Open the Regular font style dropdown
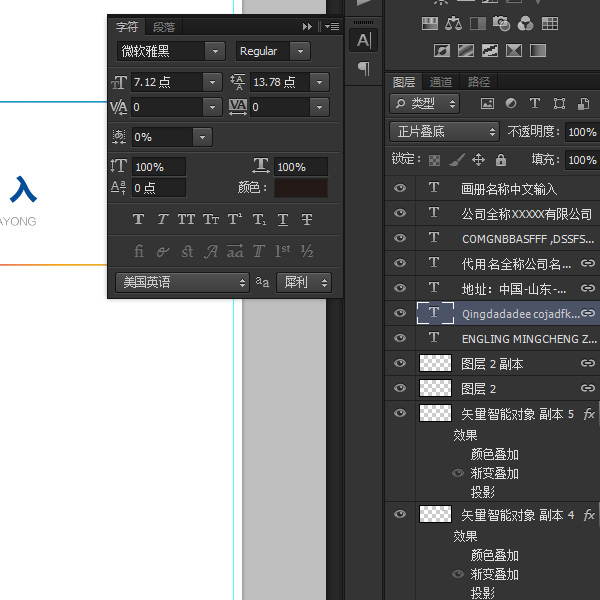The width and height of the screenshot is (600, 600). [300, 51]
